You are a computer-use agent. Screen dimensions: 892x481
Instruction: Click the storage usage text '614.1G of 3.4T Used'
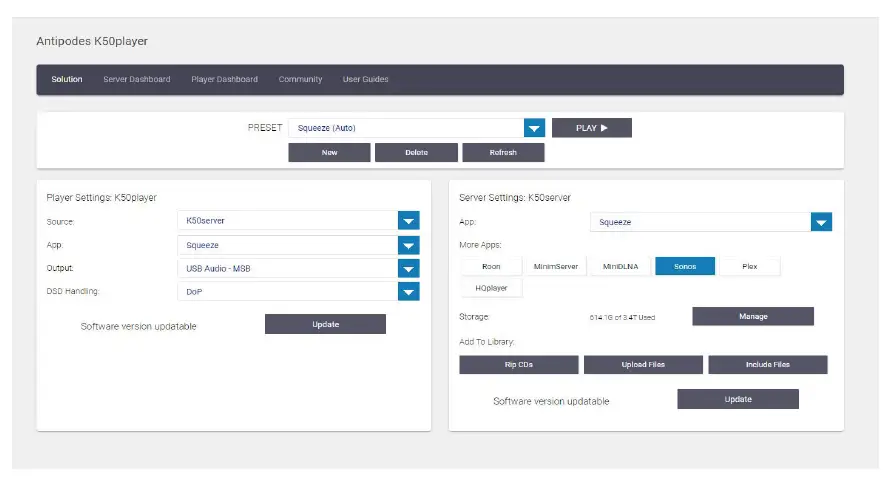tap(622, 317)
